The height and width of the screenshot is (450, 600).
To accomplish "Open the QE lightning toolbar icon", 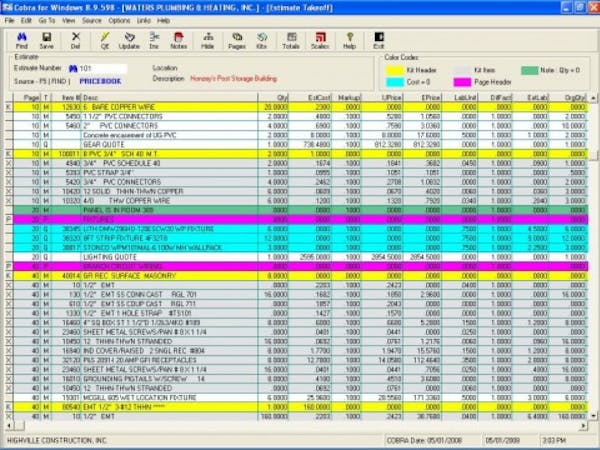I will click(x=105, y=40).
